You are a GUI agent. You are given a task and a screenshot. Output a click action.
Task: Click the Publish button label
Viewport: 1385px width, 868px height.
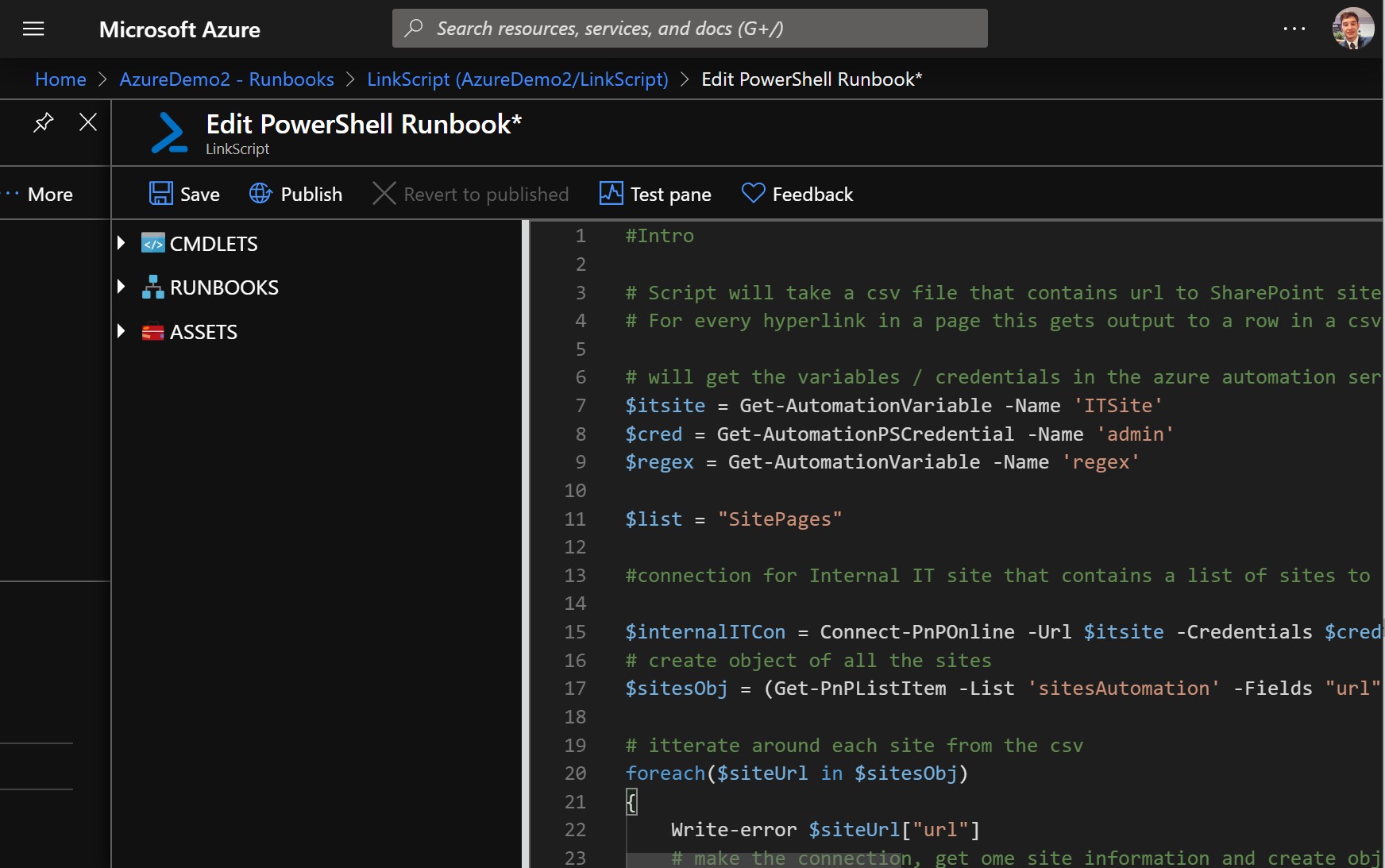pos(311,195)
